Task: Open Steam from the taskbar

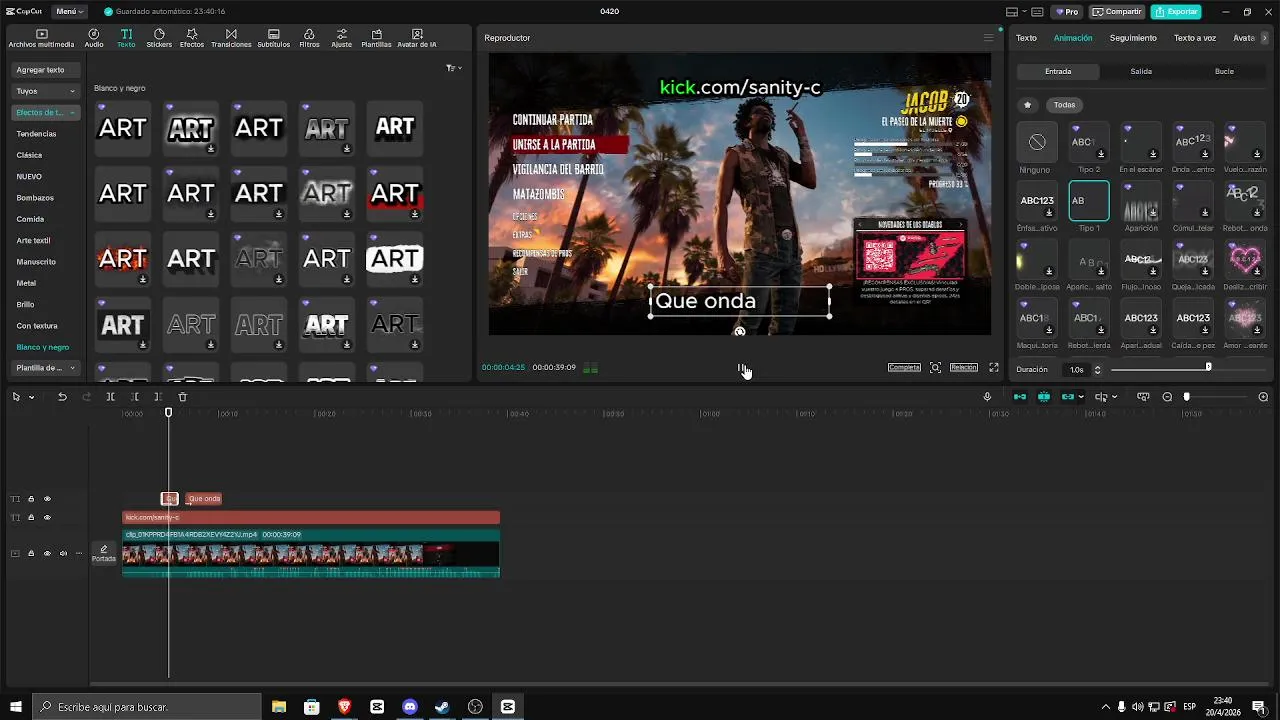Action: coord(442,707)
